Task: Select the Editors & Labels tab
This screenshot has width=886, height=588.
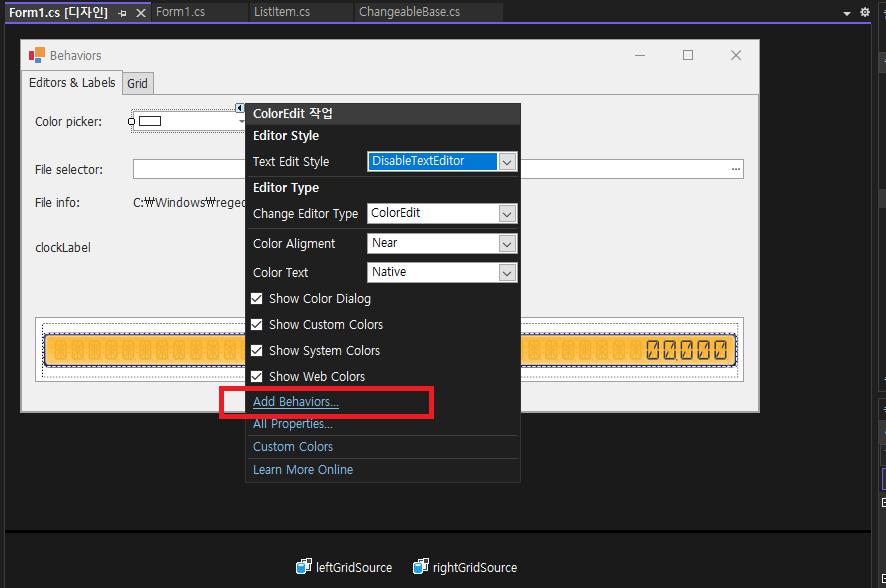Action: [x=72, y=82]
